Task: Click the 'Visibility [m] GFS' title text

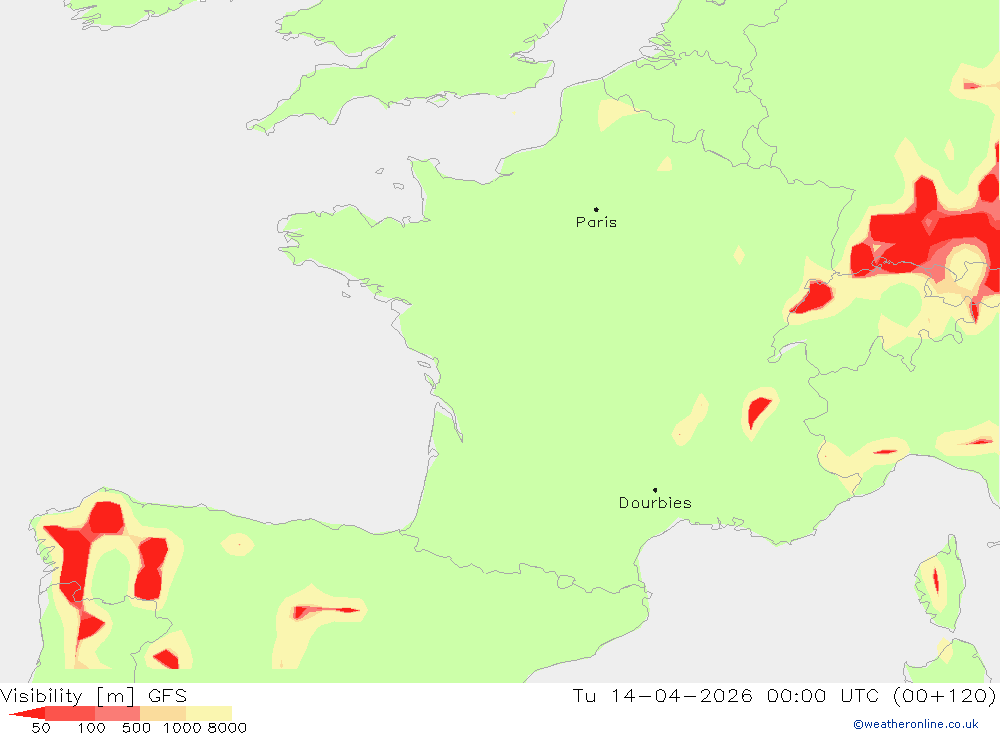Action: (93, 696)
